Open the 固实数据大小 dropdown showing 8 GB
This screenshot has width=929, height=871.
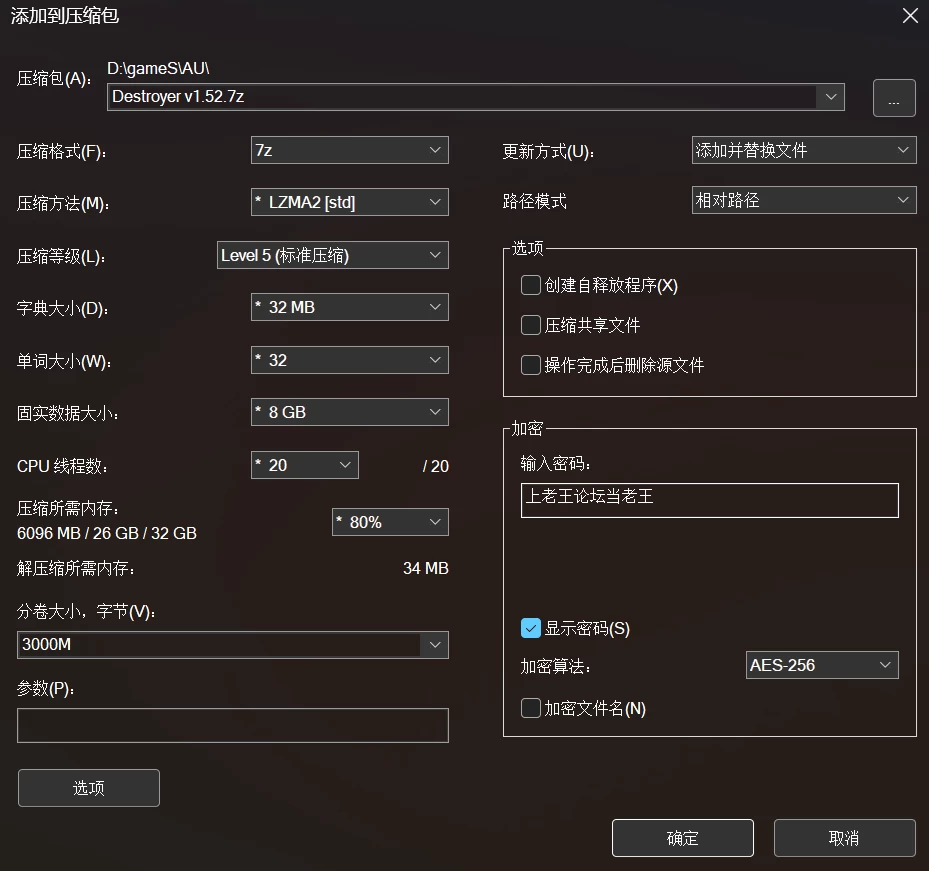350,412
